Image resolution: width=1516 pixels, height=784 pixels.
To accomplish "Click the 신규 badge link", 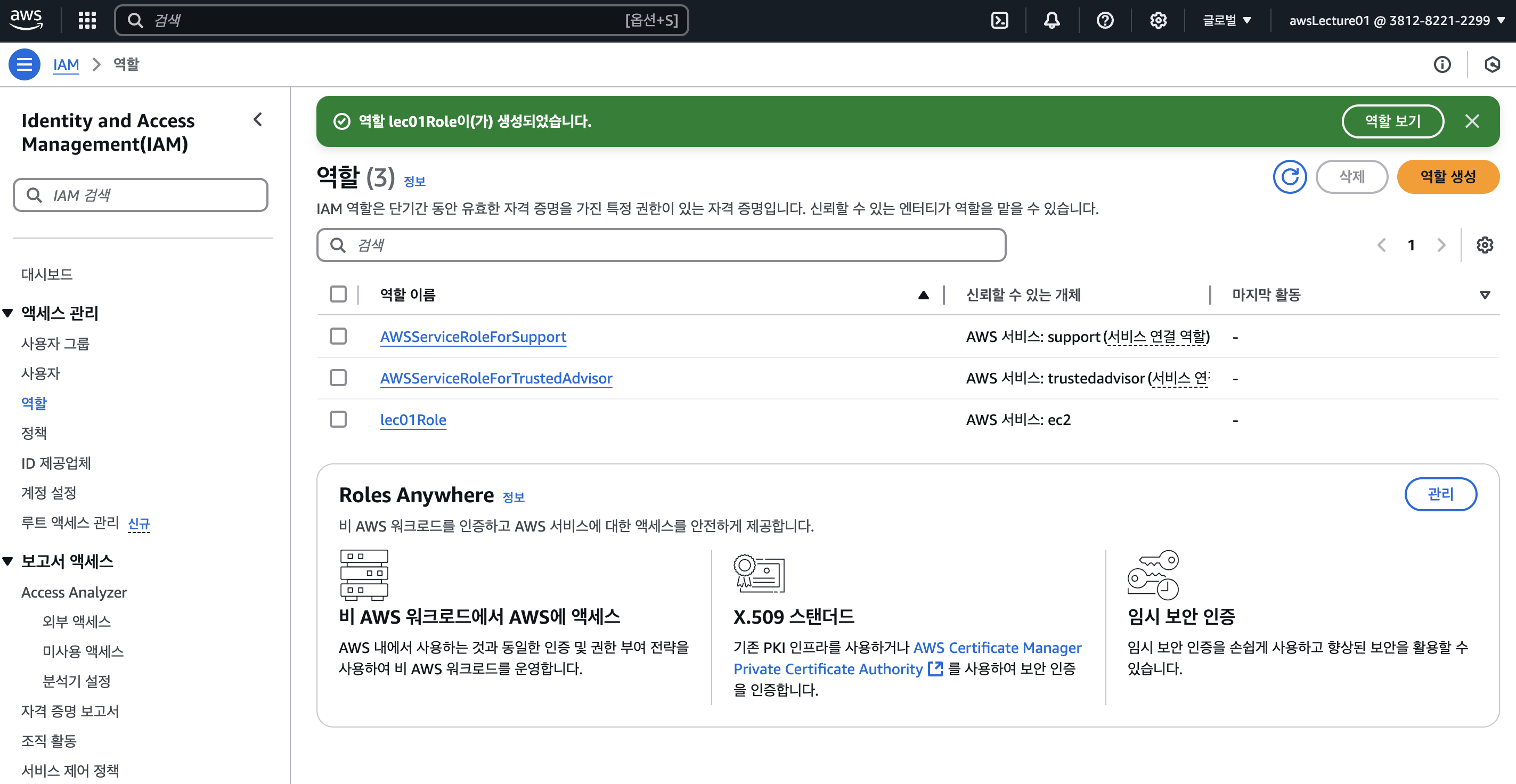I will coord(139,523).
